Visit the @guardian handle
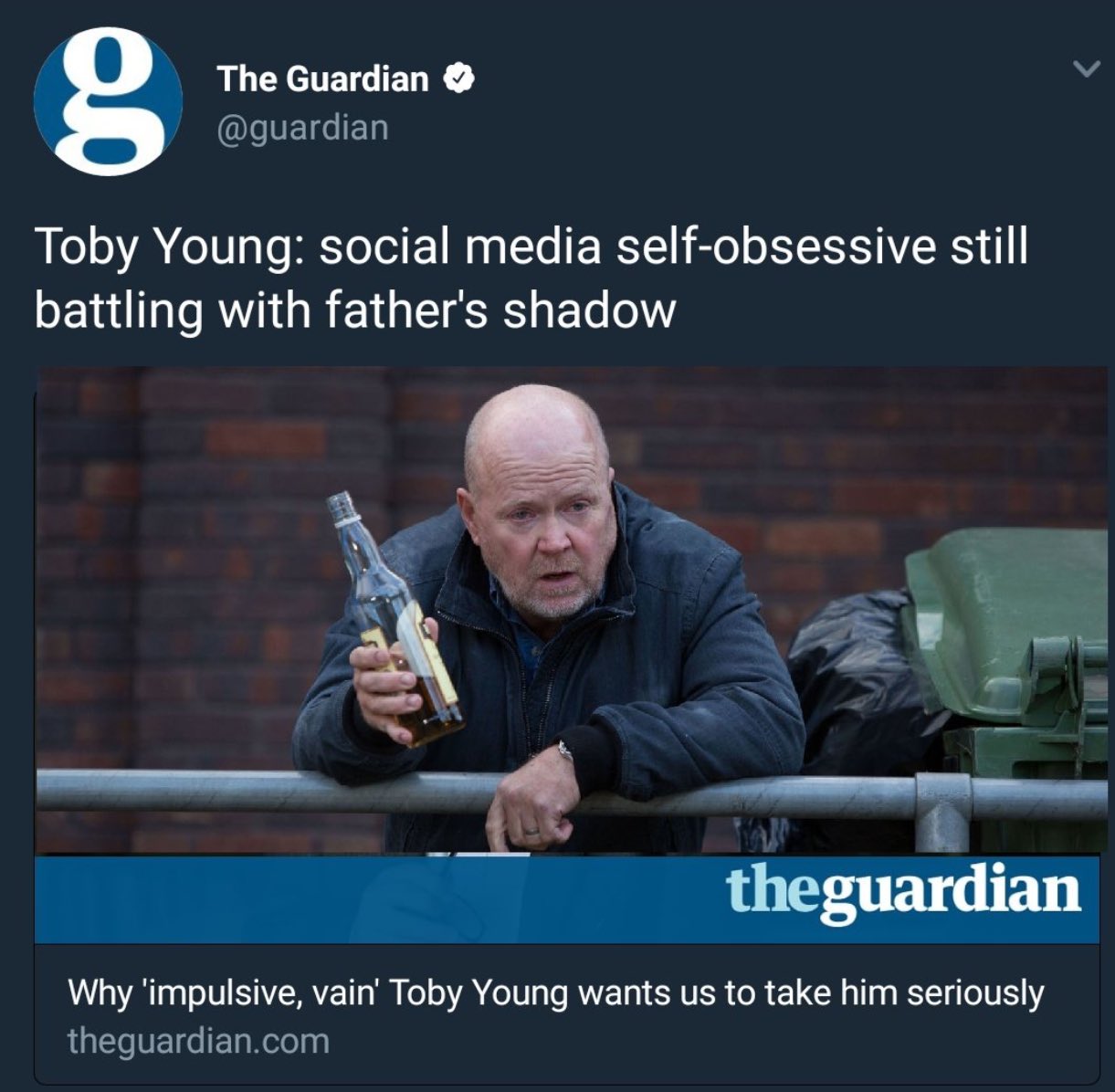This screenshot has width=1115, height=1092. pyautogui.click(x=302, y=127)
